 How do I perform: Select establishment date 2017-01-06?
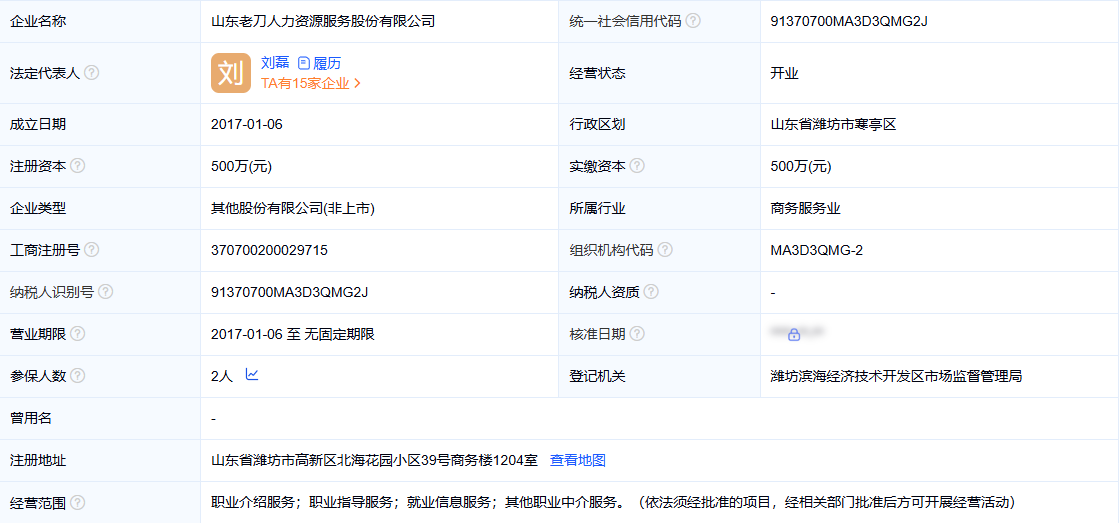coord(247,124)
